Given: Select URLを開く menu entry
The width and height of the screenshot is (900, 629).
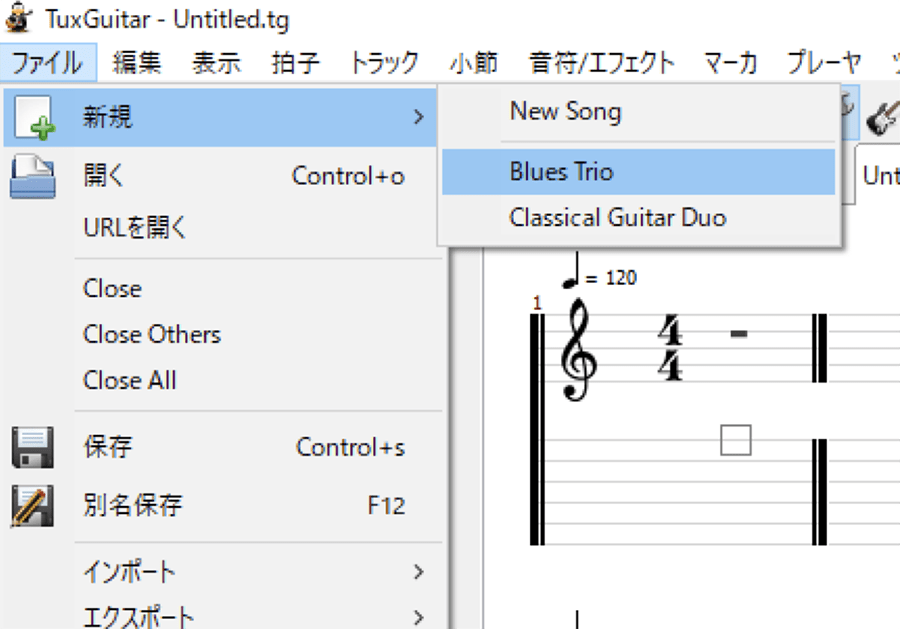Looking at the screenshot, I should click(135, 228).
